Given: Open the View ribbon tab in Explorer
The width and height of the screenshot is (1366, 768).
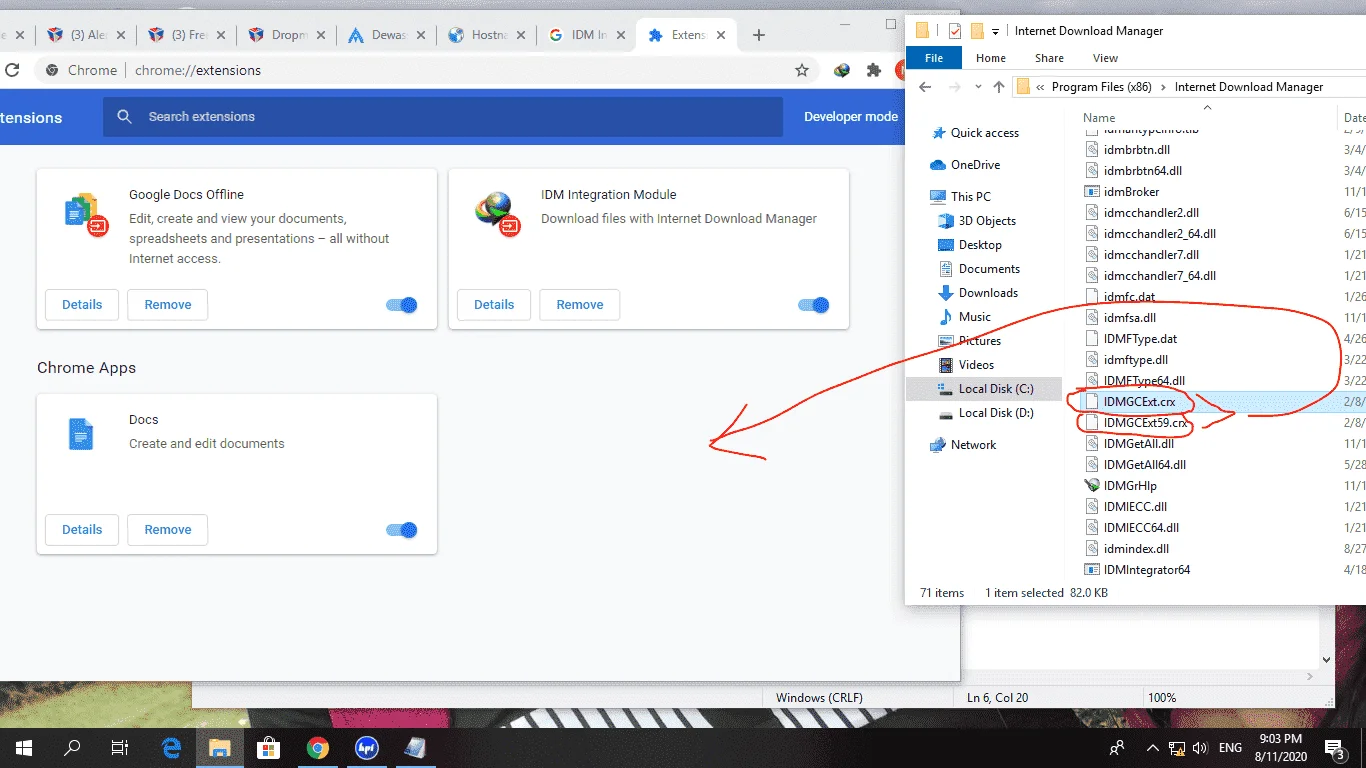Looking at the screenshot, I should pos(1105,58).
